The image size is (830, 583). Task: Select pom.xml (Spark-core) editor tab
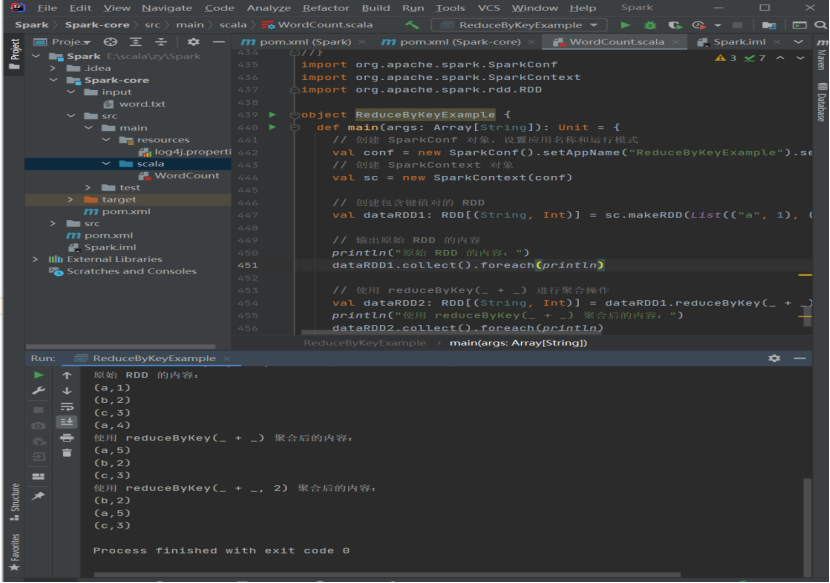[458, 42]
